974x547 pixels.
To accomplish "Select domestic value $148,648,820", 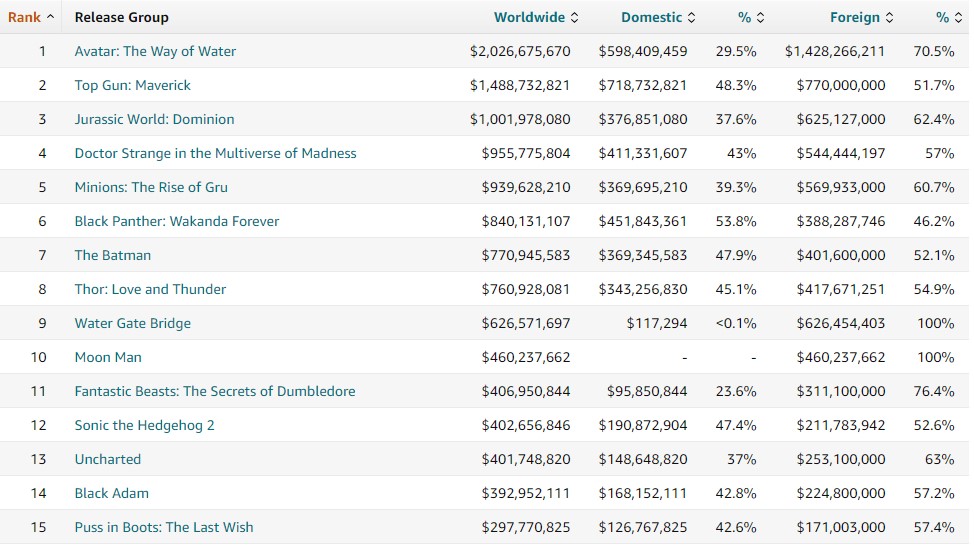I will click(643, 459).
